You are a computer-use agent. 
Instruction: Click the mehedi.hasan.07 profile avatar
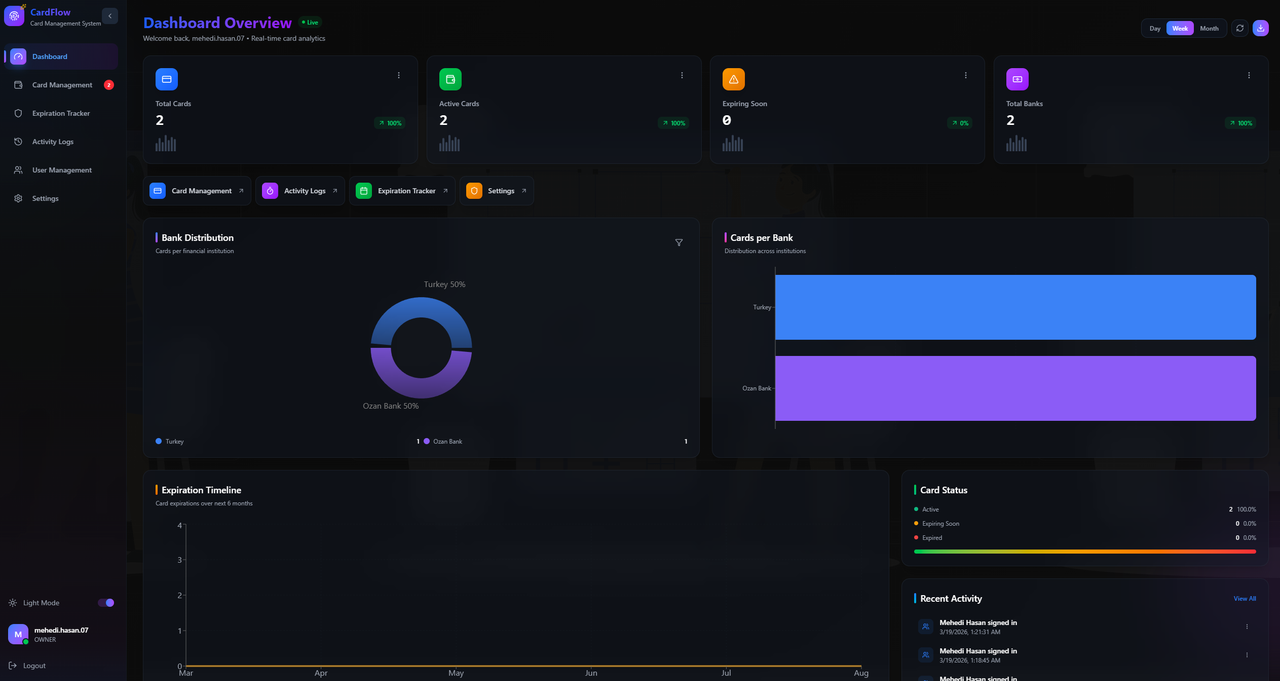(18, 634)
